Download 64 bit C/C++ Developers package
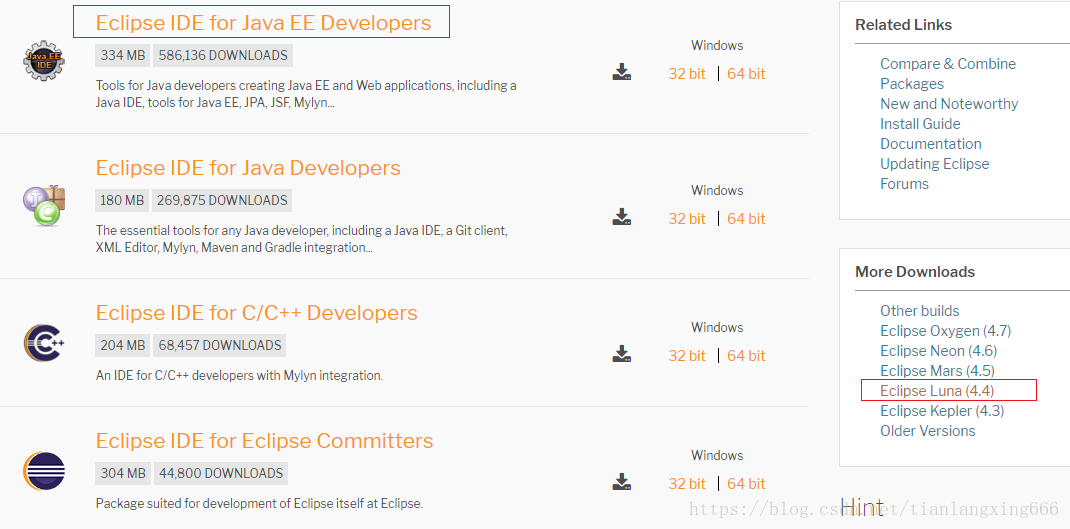The image size is (1070, 529). 746,356
